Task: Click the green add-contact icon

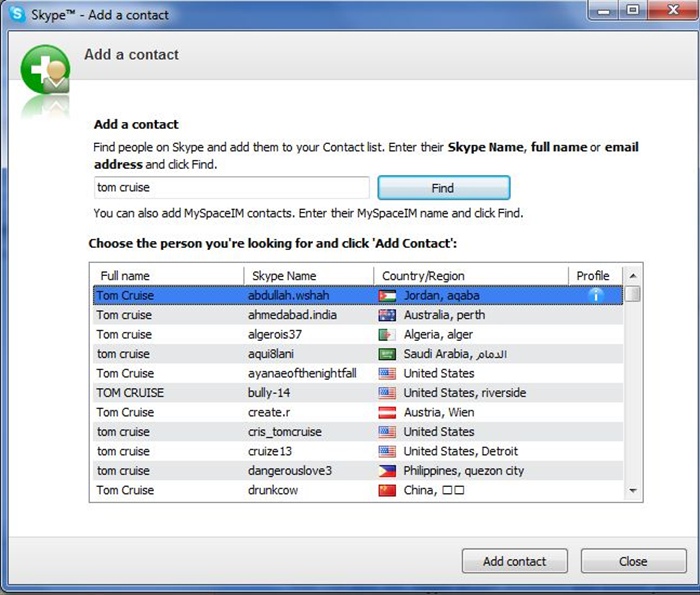Action: [x=46, y=70]
